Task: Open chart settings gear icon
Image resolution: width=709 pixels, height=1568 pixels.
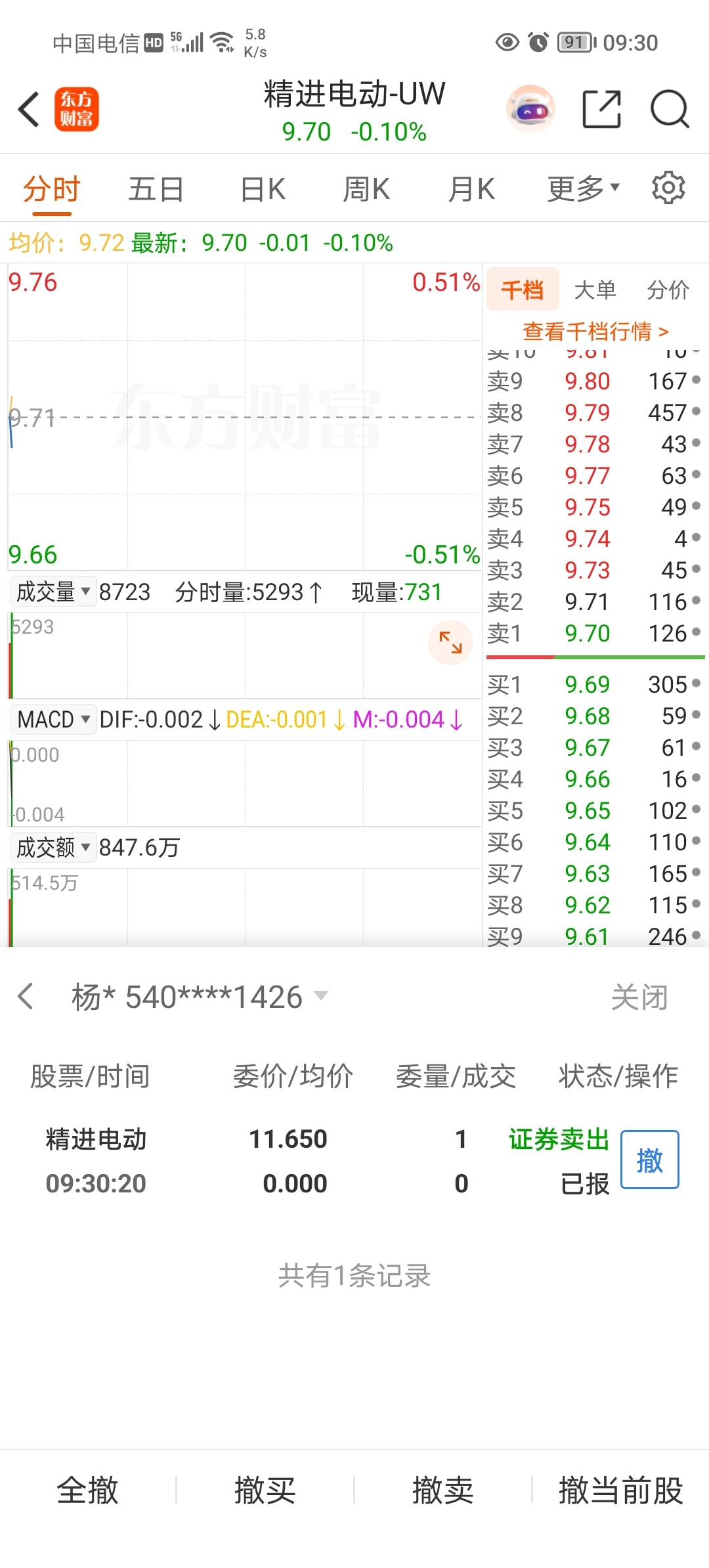Action: coord(668,188)
